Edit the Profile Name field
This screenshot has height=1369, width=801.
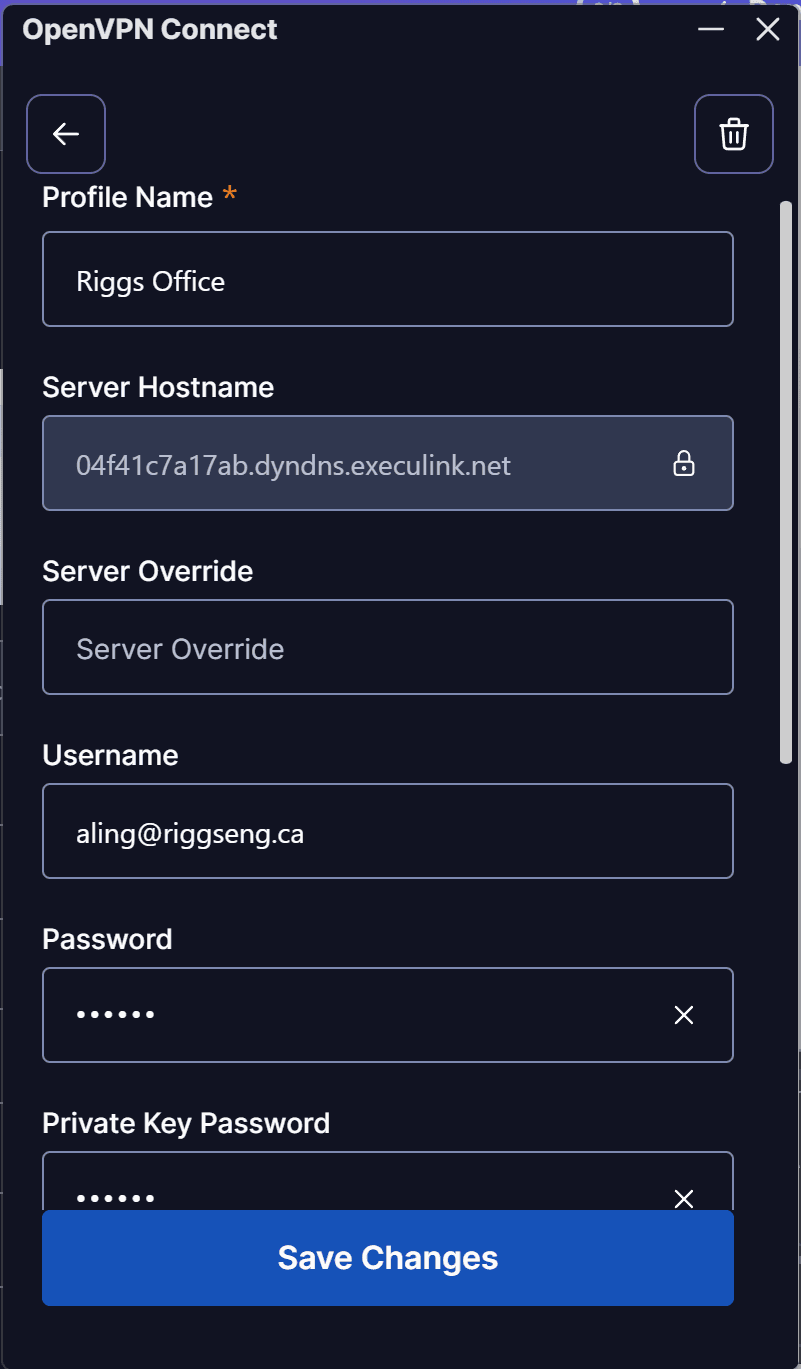pos(388,279)
